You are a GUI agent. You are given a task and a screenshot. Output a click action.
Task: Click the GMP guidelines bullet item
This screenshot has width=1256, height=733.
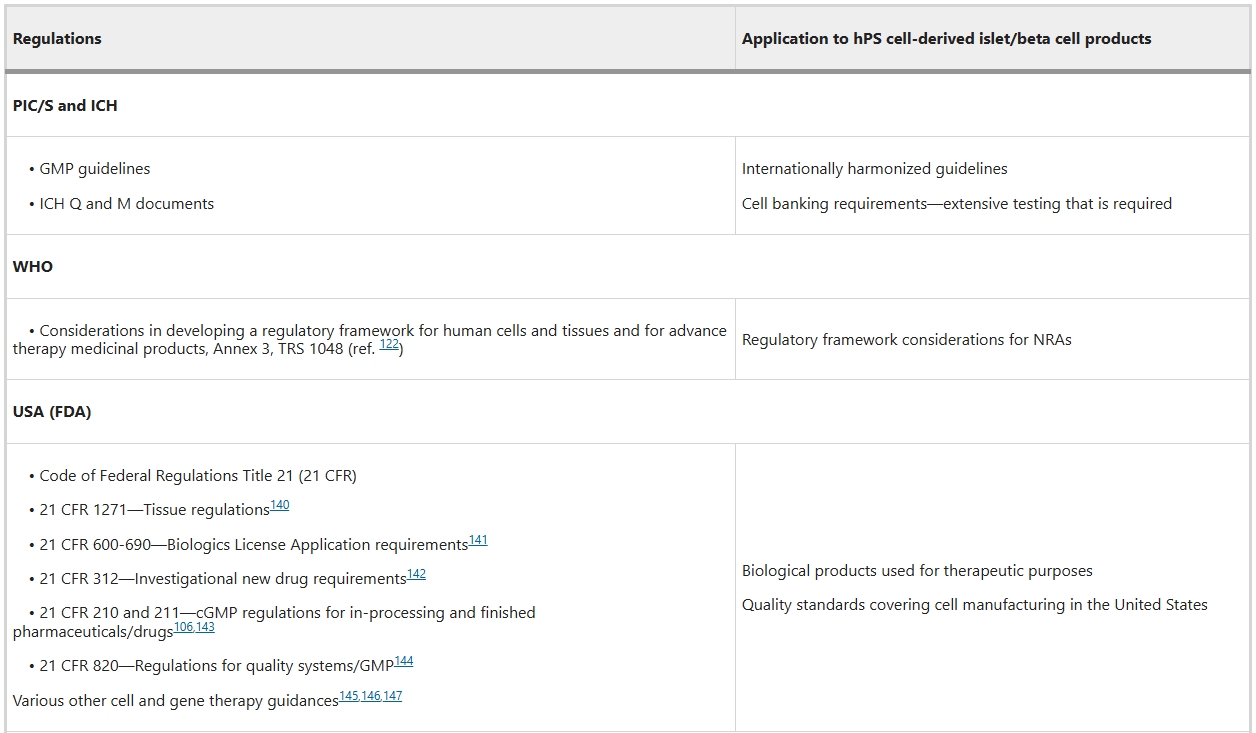click(95, 169)
